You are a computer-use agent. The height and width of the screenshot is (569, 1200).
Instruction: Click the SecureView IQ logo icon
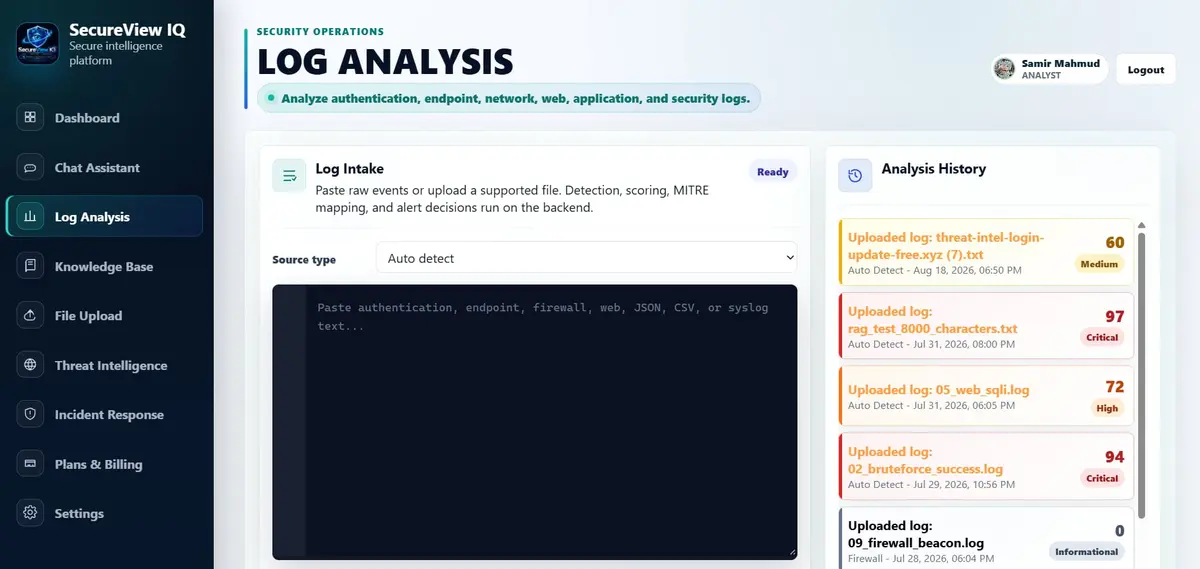[38, 45]
